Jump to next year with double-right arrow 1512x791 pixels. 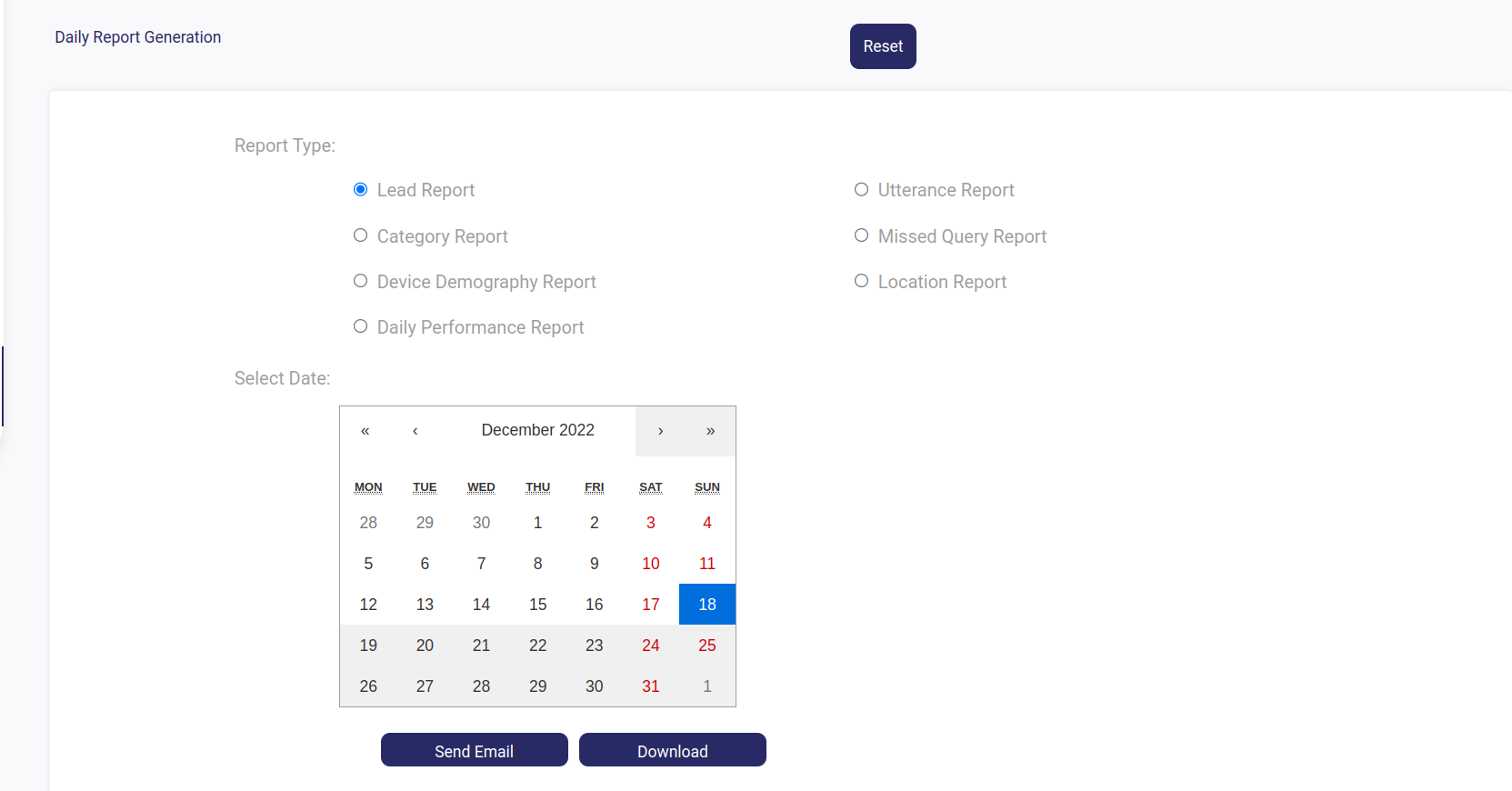[710, 431]
